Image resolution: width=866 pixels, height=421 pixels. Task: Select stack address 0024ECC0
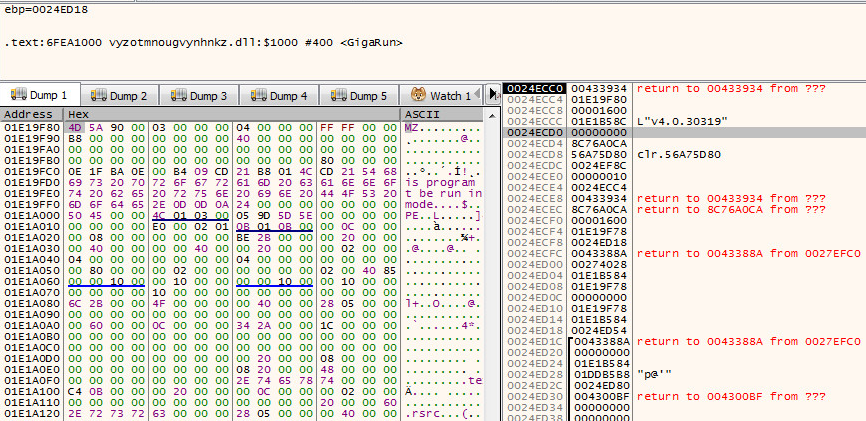coord(535,88)
